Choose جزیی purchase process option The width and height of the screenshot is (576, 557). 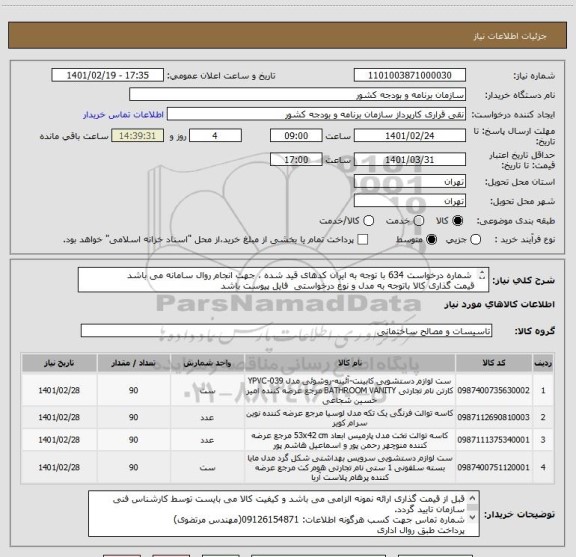[475, 240]
